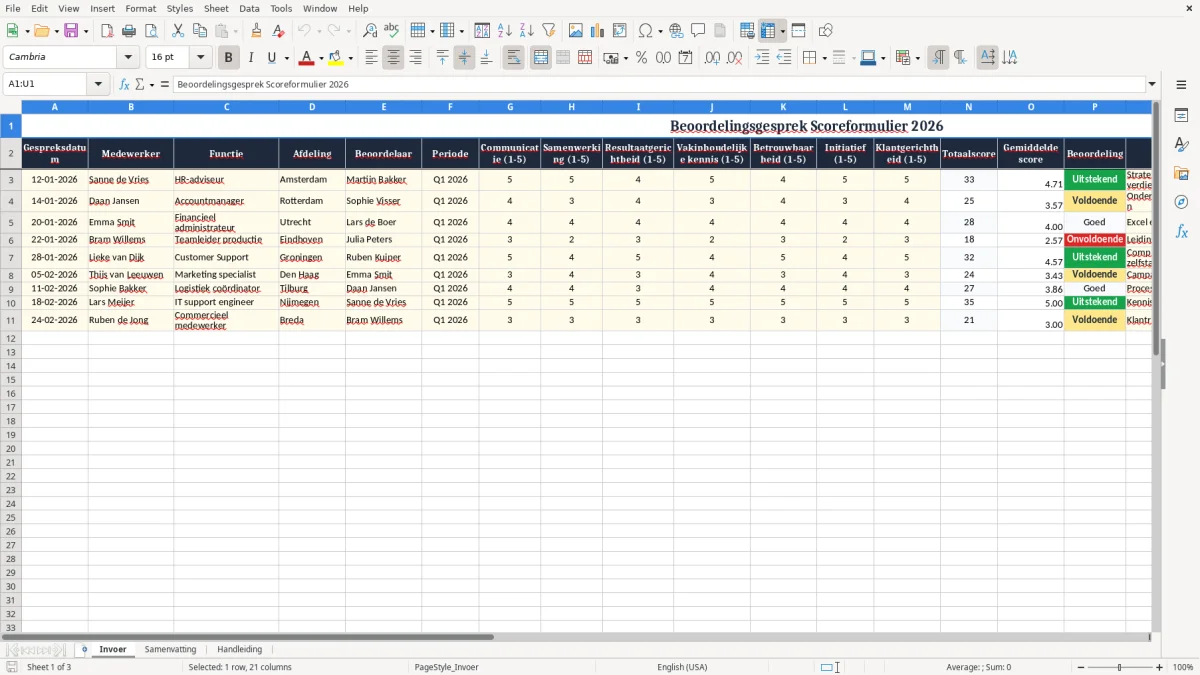Click the Print icon in toolbar
This screenshot has height=675, width=1200.
[x=129, y=31]
